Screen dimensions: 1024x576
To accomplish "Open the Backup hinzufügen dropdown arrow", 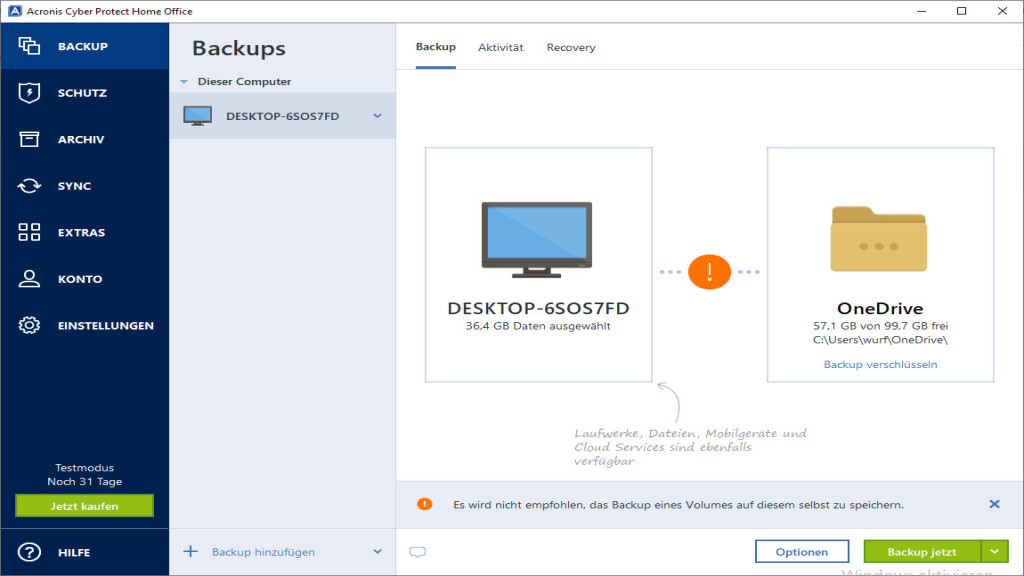I will (377, 551).
